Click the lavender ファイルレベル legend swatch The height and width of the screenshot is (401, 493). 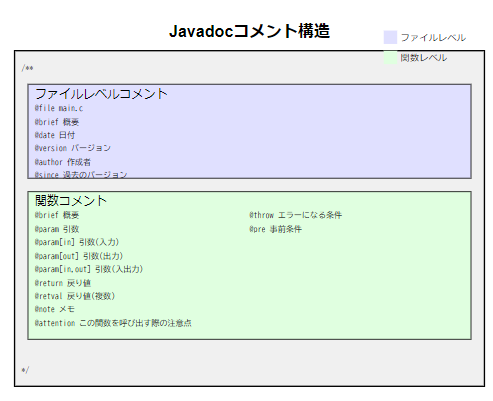tap(390, 37)
